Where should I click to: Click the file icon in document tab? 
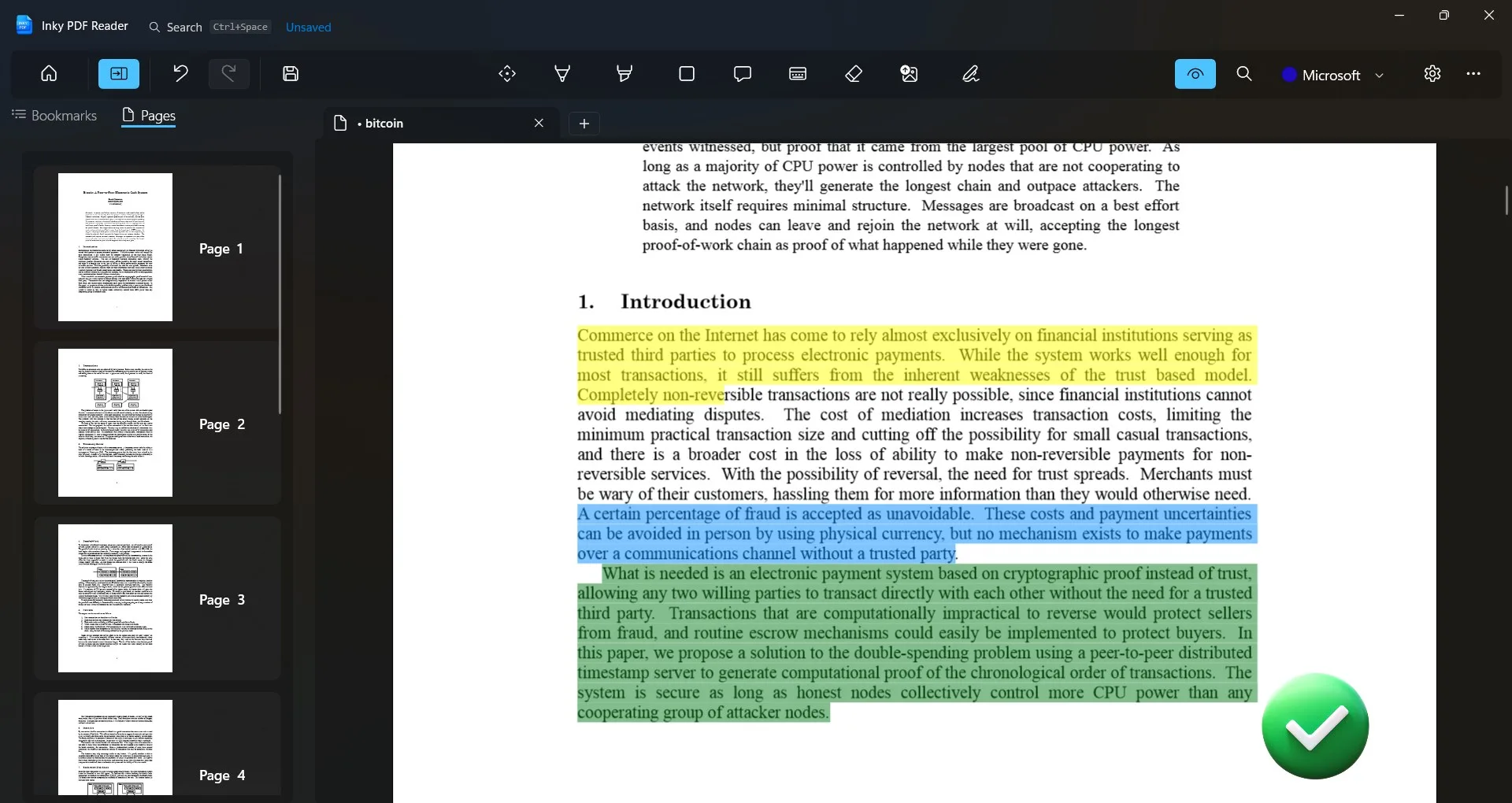click(340, 124)
